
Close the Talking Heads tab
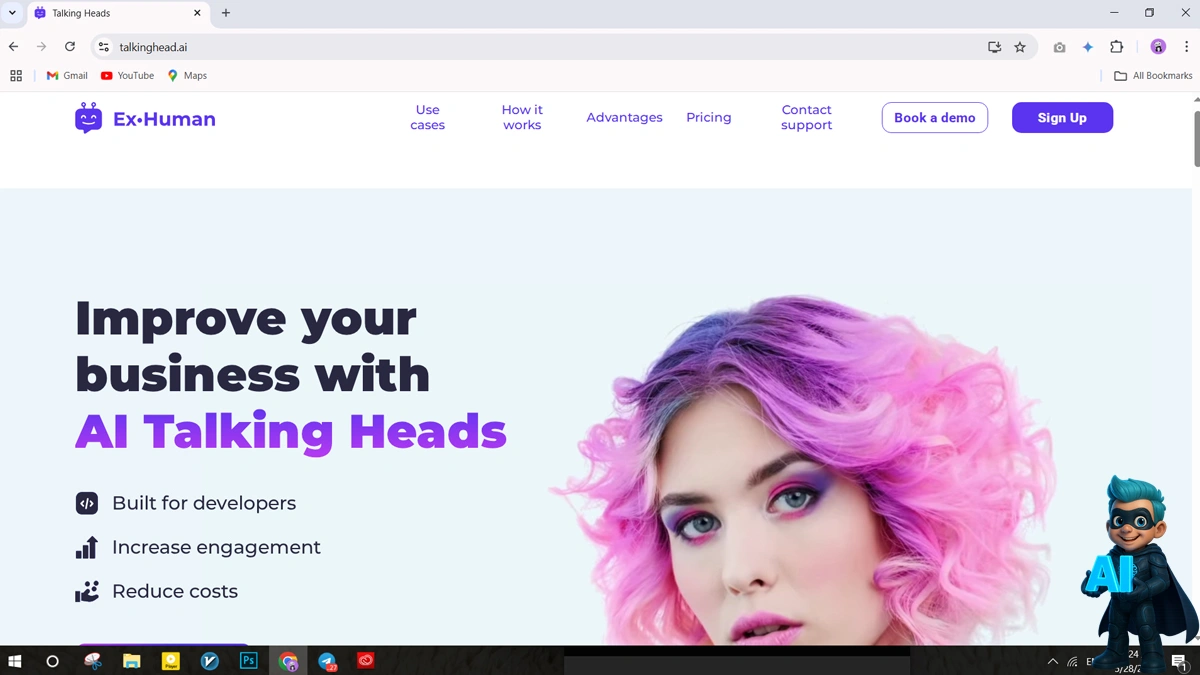point(197,13)
